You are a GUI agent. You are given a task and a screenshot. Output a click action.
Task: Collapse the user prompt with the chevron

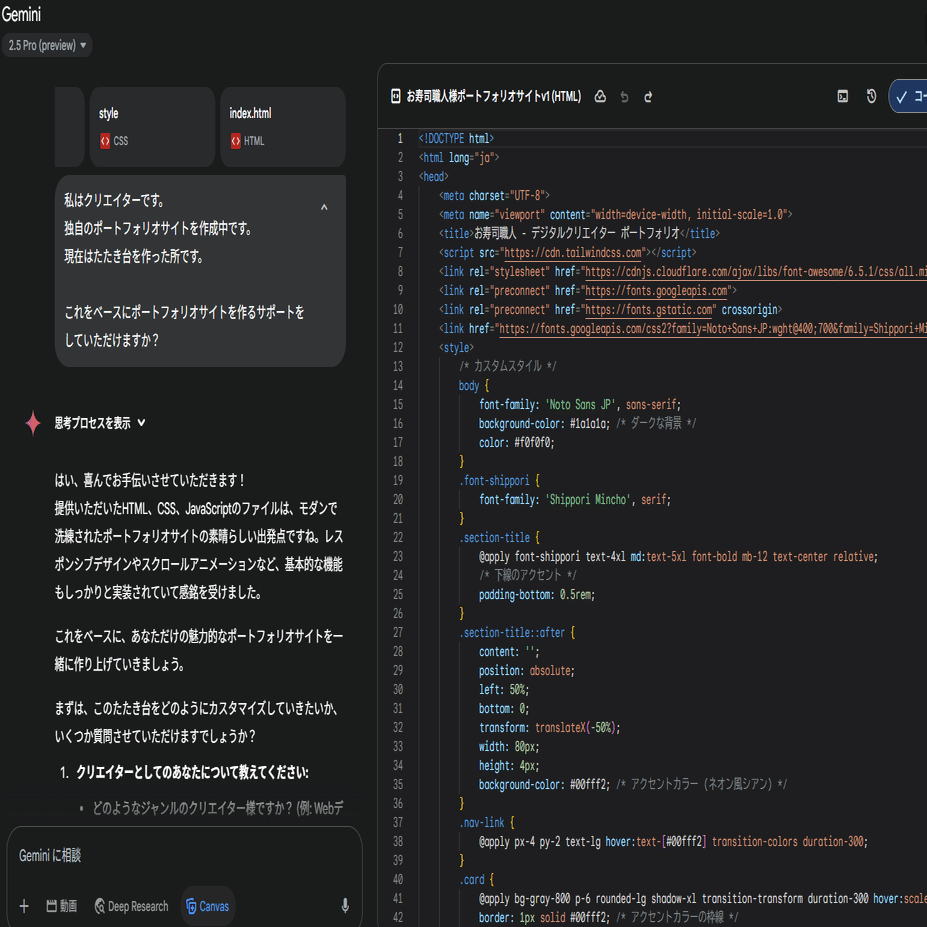[x=323, y=206]
